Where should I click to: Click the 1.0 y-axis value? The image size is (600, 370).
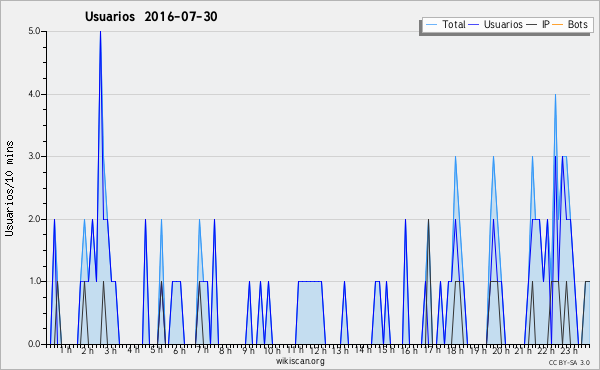(34, 281)
